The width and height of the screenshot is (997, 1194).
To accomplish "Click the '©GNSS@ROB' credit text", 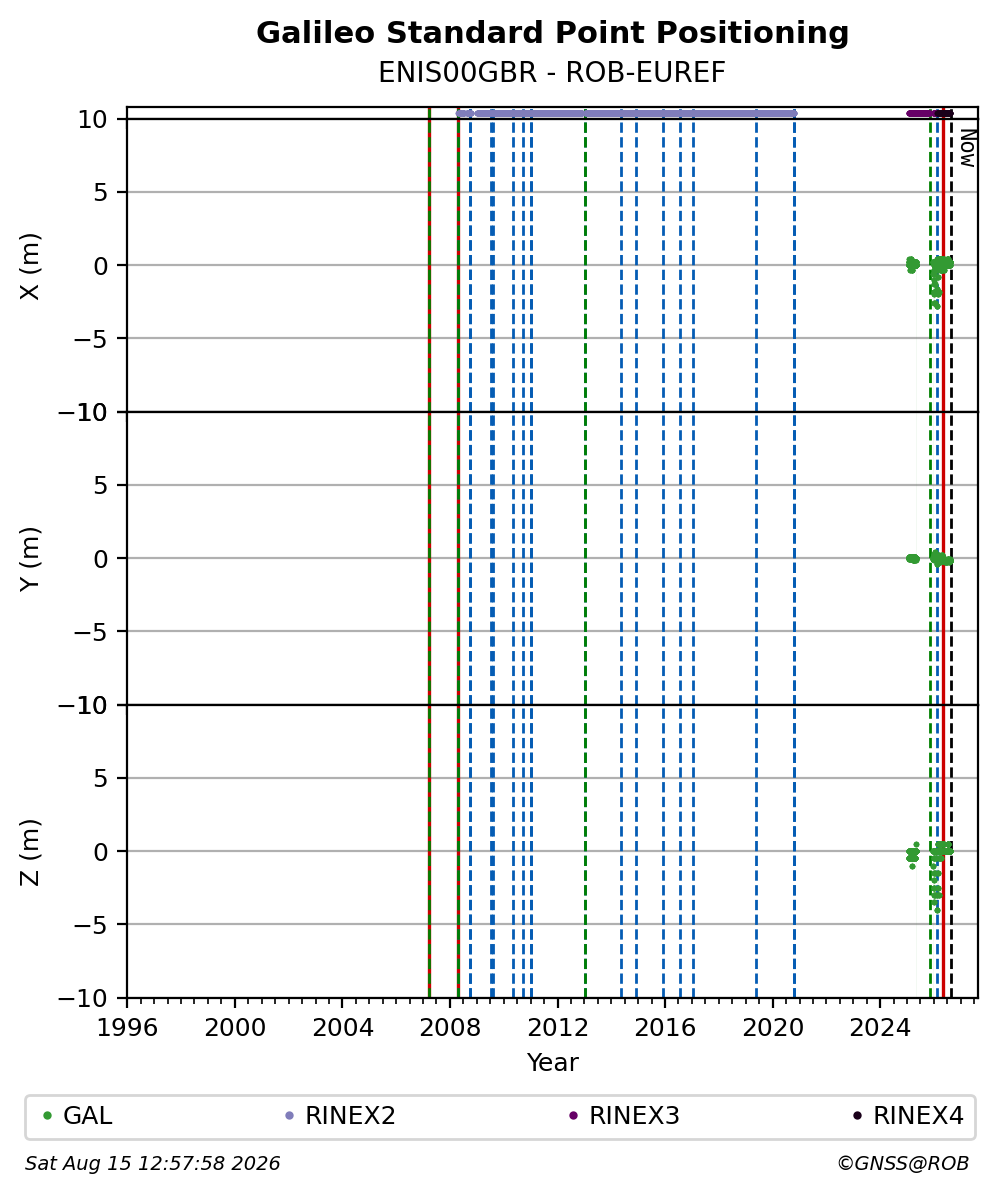I will [x=903, y=1164].
